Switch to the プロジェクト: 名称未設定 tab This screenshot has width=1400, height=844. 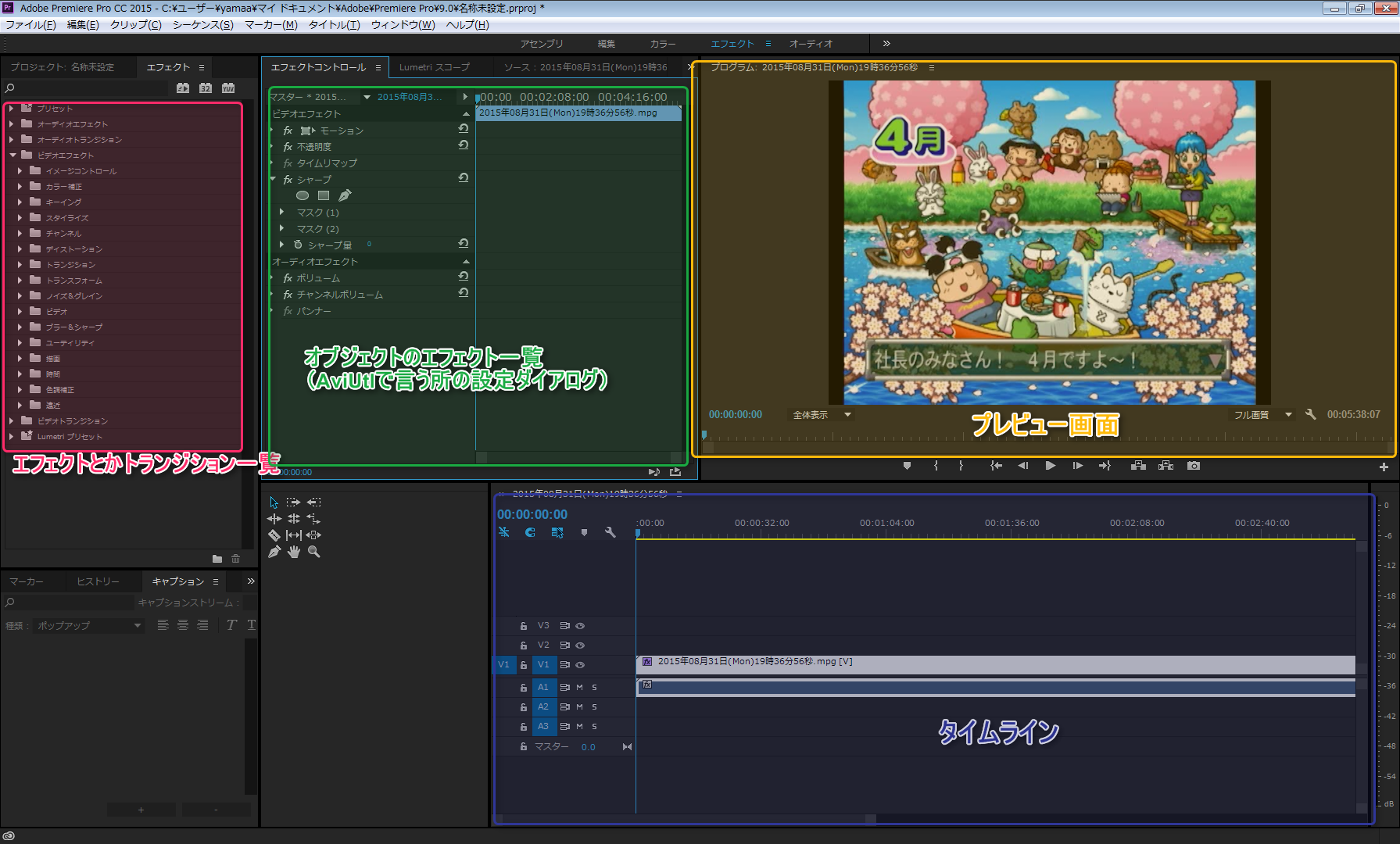[63, 67]
